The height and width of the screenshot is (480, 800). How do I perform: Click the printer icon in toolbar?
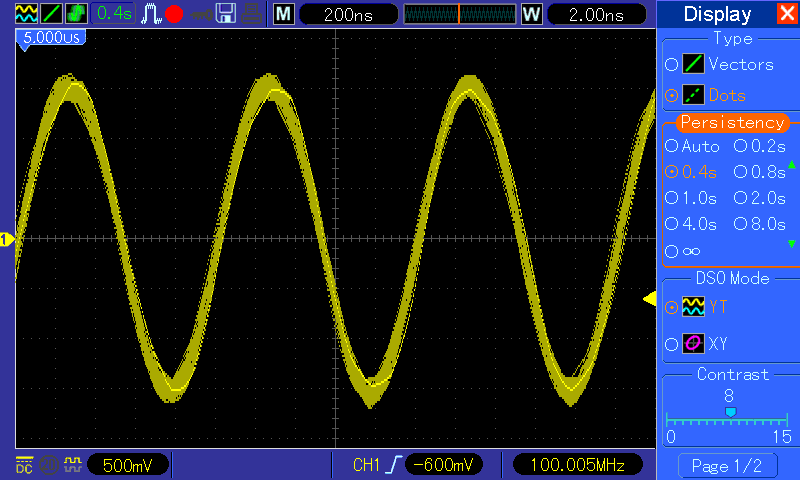[251, 14]
